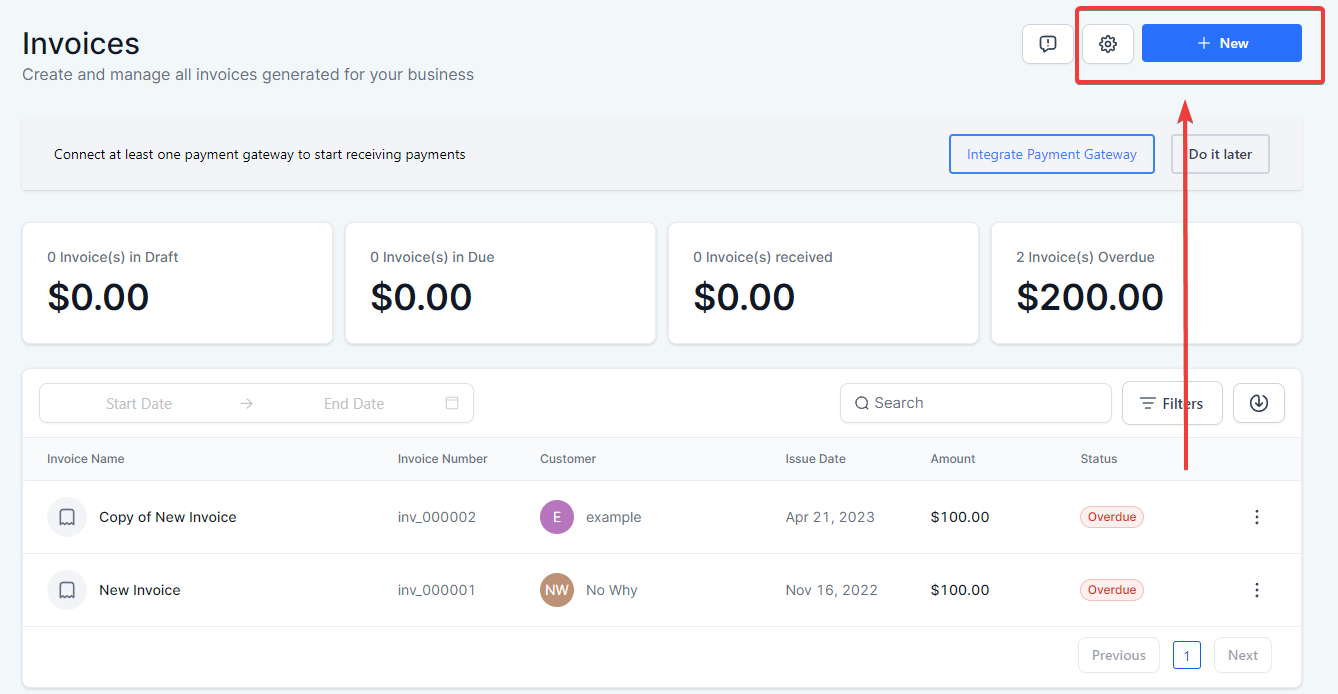Open the customer named example
1338x694 pixels.
tap(613, 517)
